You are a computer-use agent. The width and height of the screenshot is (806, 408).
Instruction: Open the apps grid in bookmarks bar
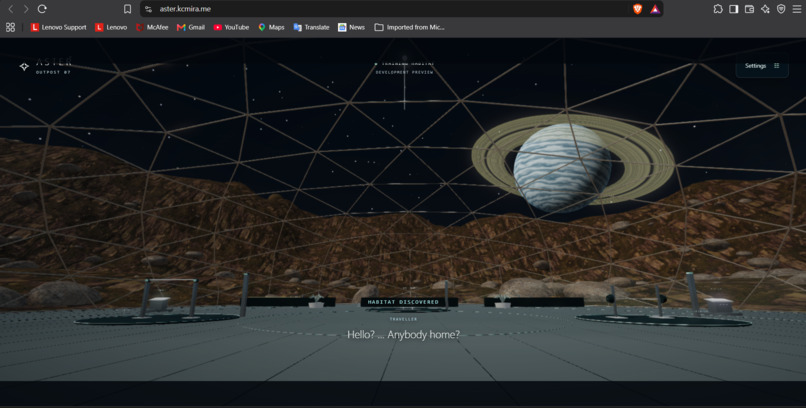[x=10, y=27]
